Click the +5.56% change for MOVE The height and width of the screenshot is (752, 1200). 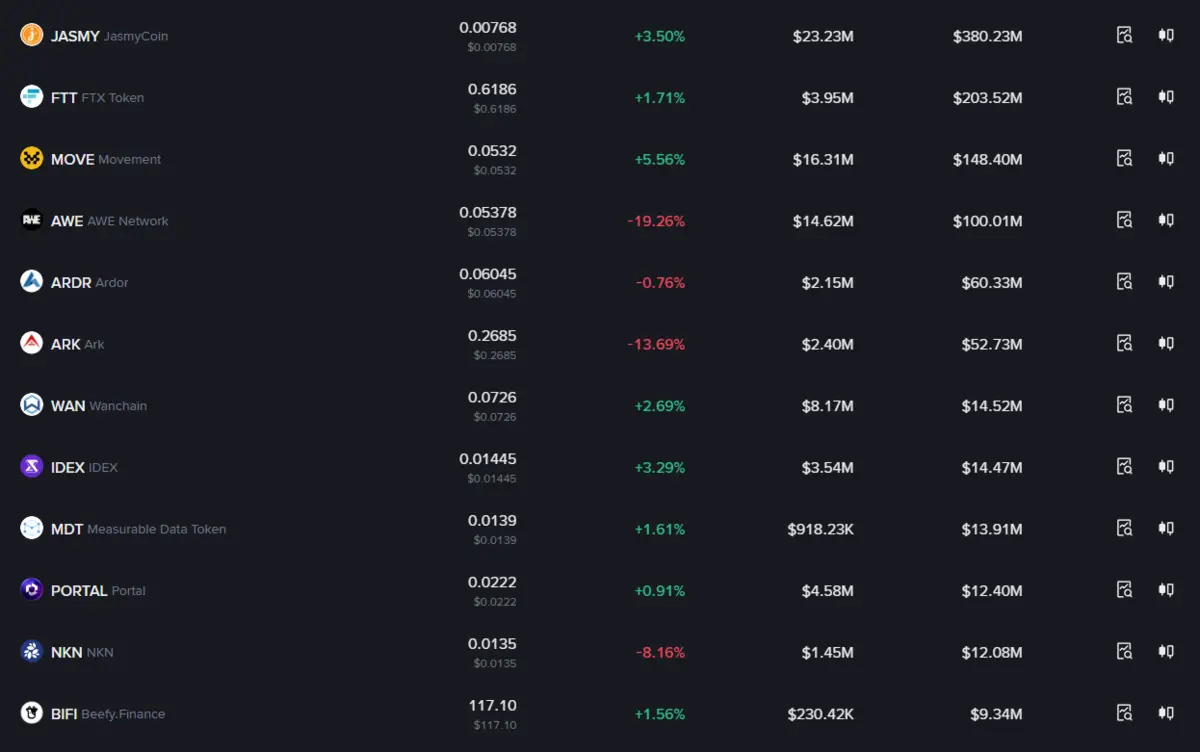[x=660, y=158]
